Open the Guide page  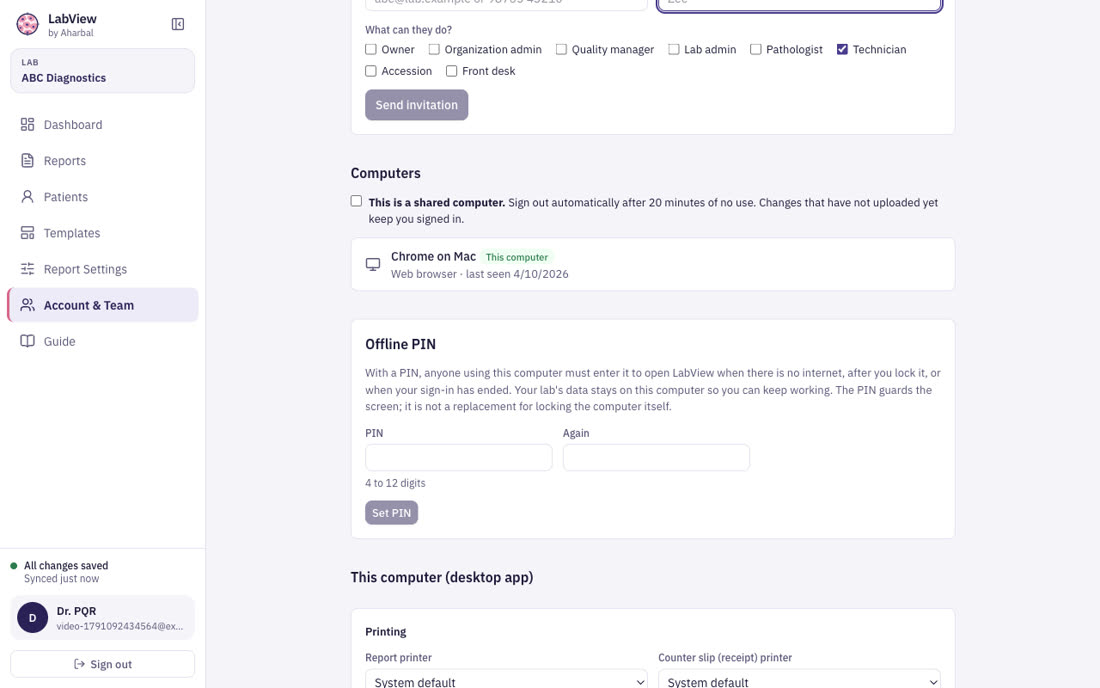(x=102, y=342)
